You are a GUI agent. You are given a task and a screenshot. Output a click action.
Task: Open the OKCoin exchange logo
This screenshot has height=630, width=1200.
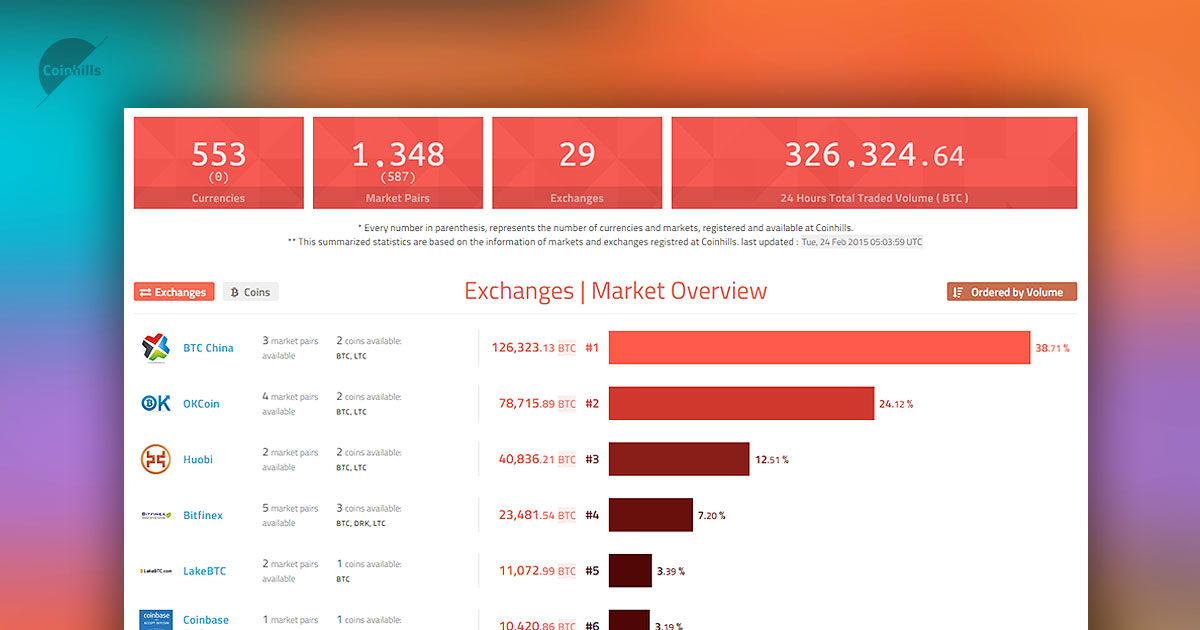tap(156, 404)
